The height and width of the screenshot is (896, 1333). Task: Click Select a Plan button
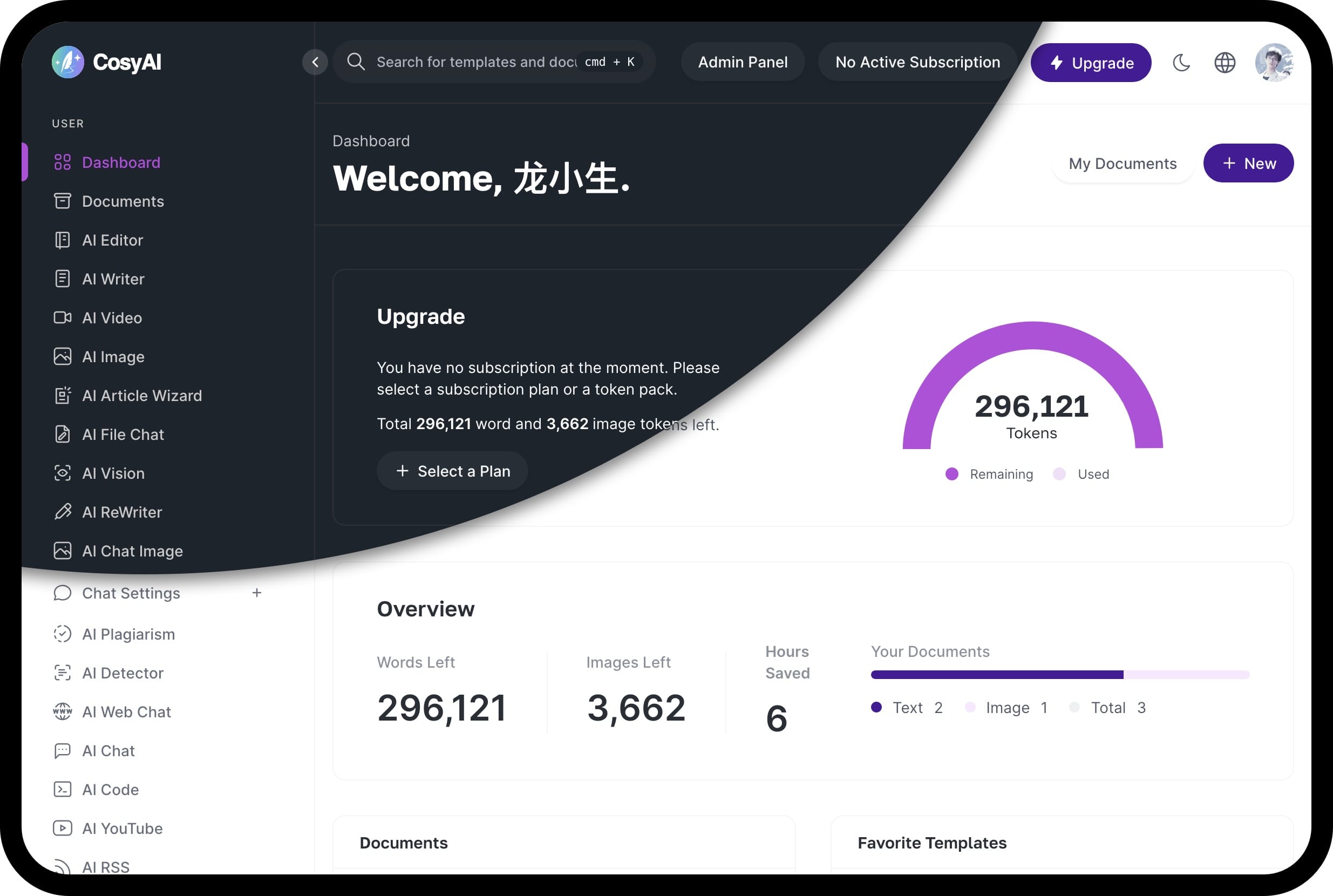coord(453,471)
